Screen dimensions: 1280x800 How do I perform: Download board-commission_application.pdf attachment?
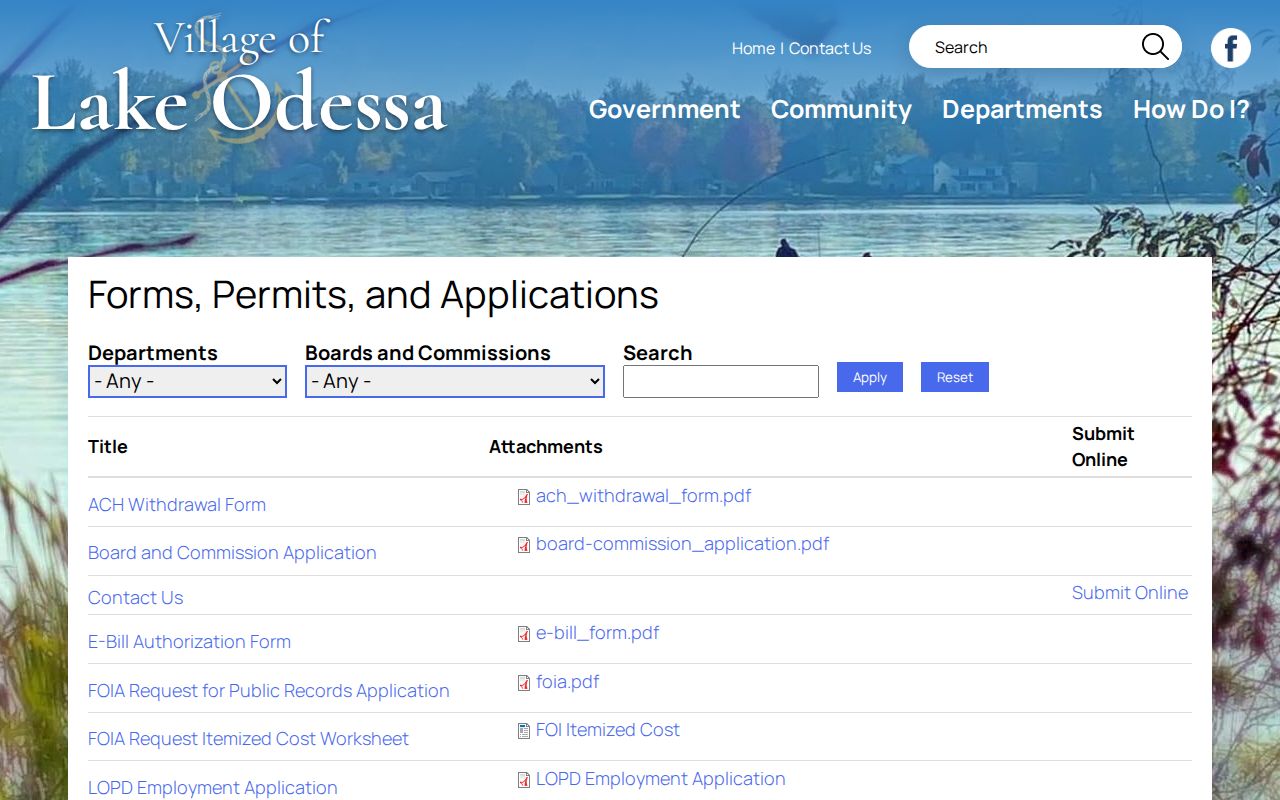point(683,544)
